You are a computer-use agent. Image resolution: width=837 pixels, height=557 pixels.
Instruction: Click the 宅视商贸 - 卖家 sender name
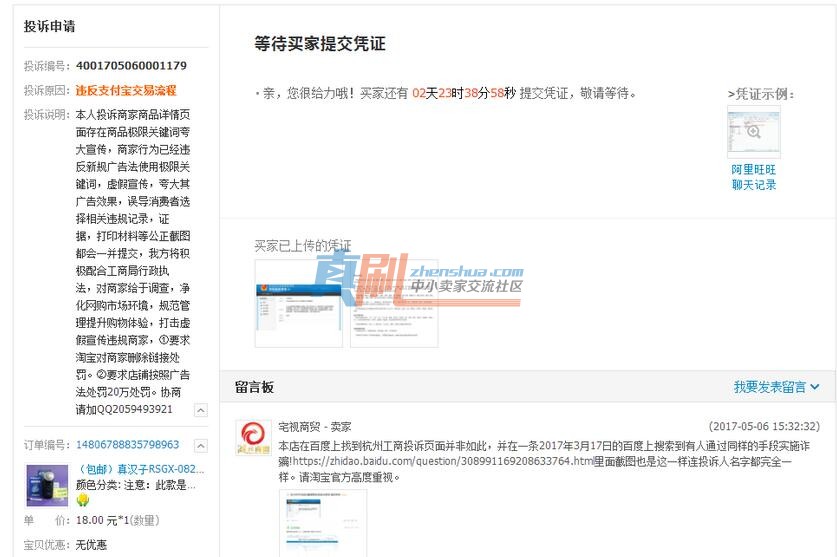pos(314,427)
